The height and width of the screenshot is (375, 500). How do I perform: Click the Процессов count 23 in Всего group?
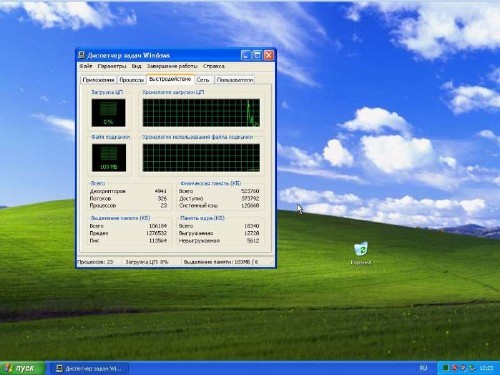[x=164, y=205]
